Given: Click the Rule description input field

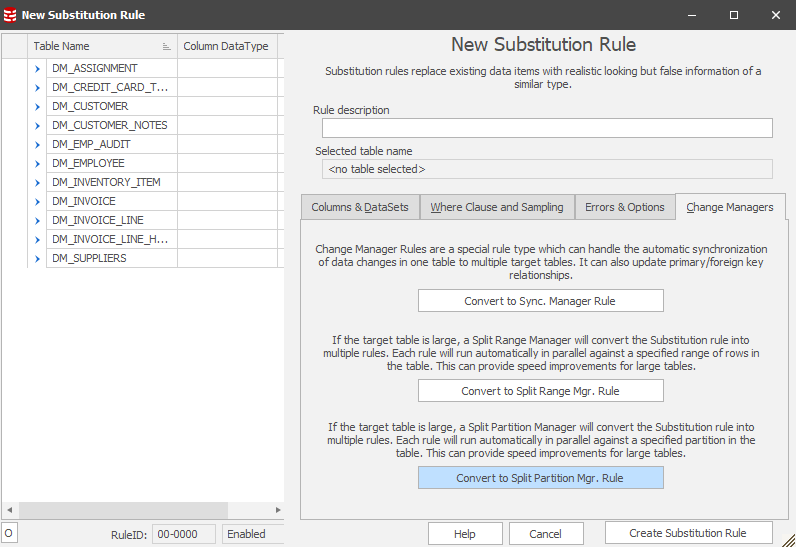Looking at the screenshot, I should [x=547, y=128].
